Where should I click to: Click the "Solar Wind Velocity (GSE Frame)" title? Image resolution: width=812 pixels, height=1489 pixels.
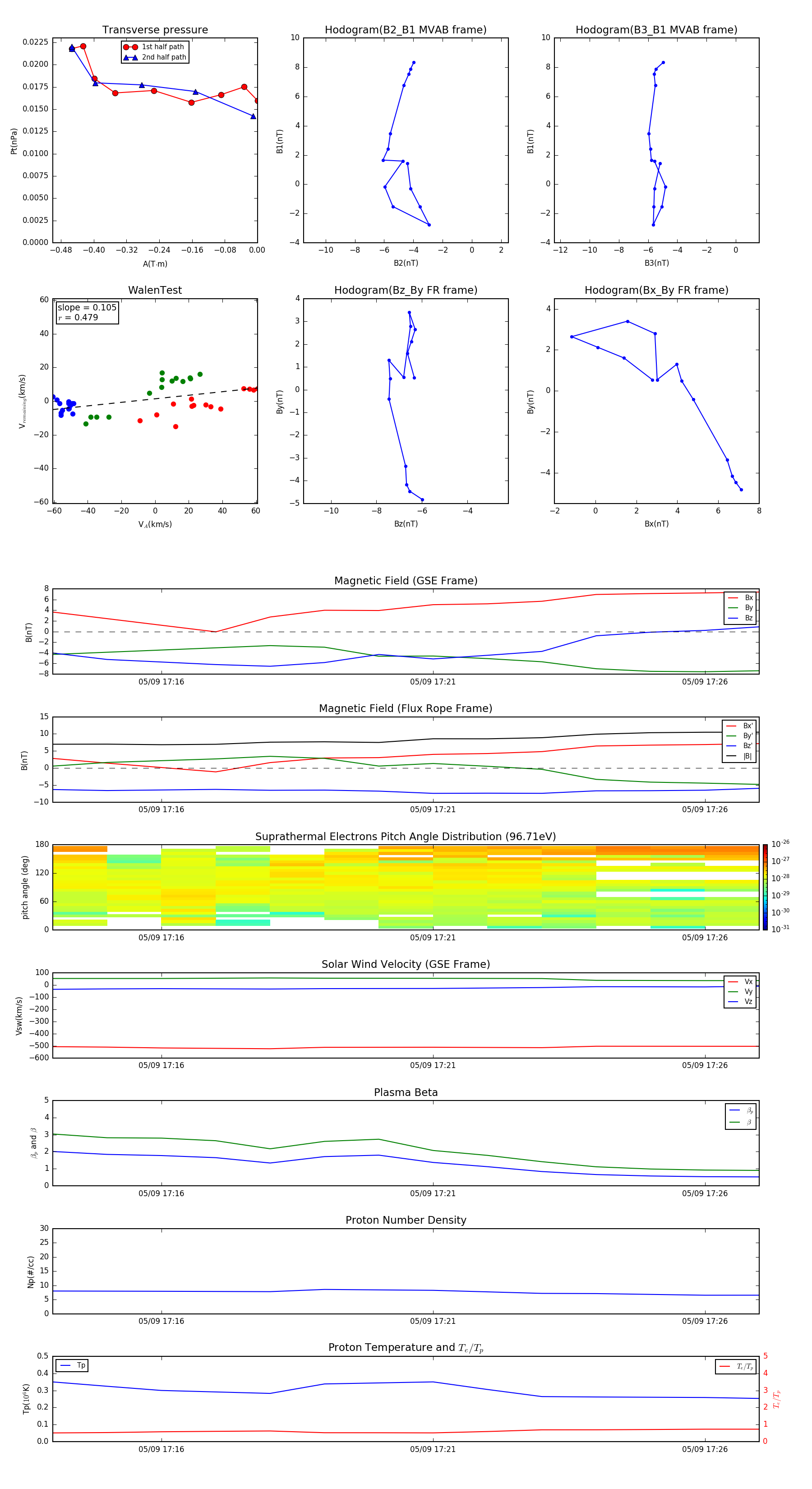(406, 965)
